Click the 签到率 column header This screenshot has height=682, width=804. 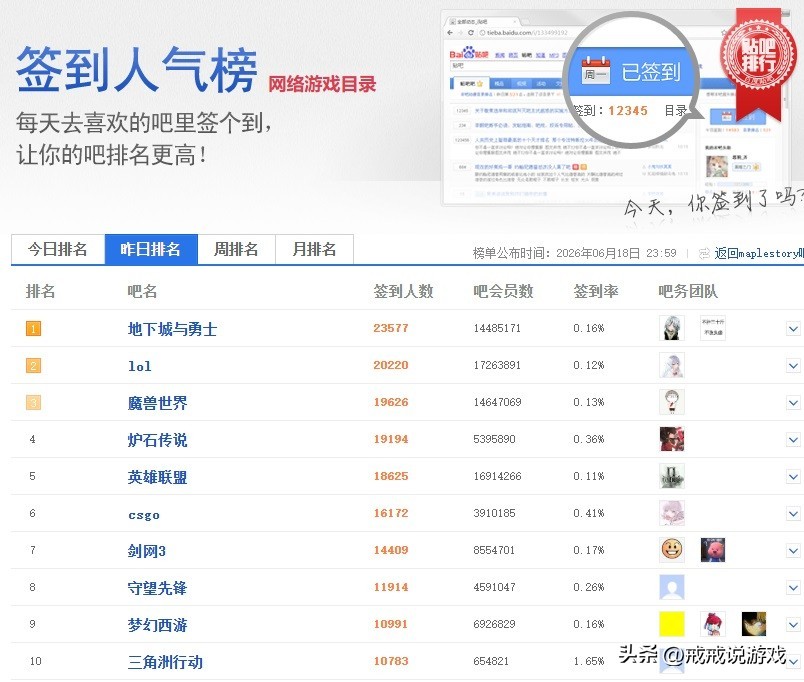(596, 291)
